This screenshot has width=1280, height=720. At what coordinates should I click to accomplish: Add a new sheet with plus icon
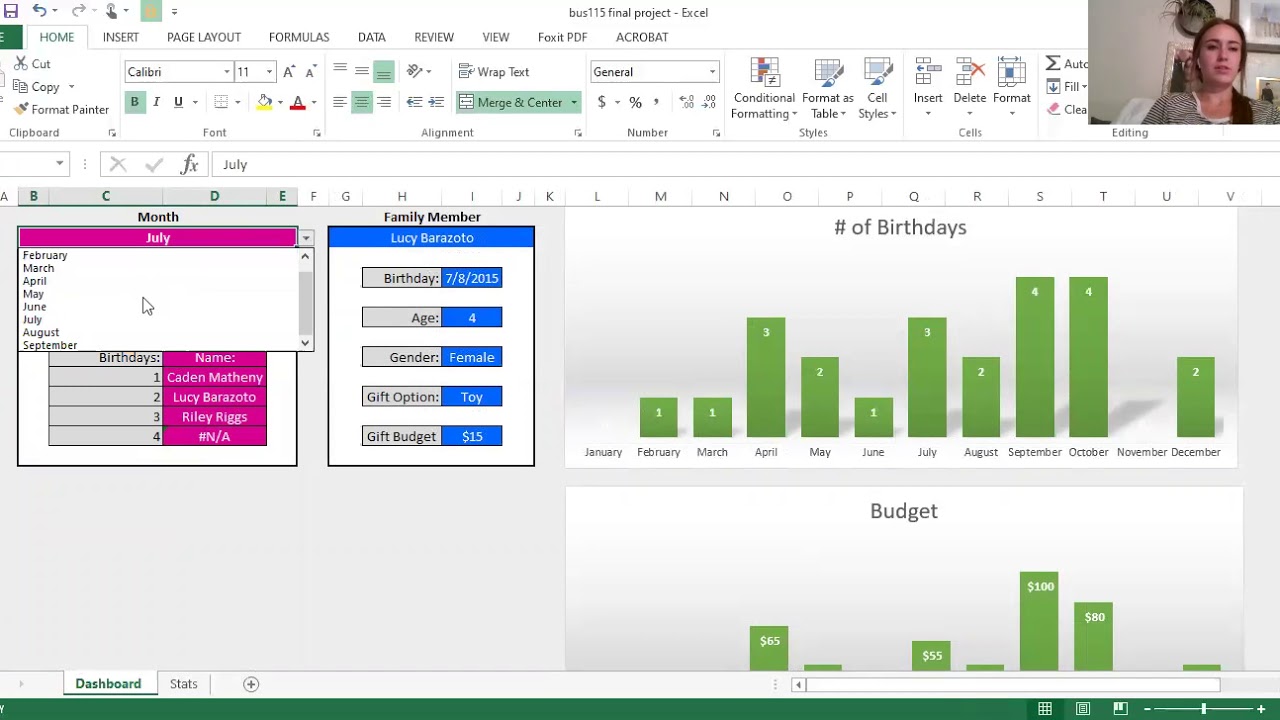pos(251,684)
